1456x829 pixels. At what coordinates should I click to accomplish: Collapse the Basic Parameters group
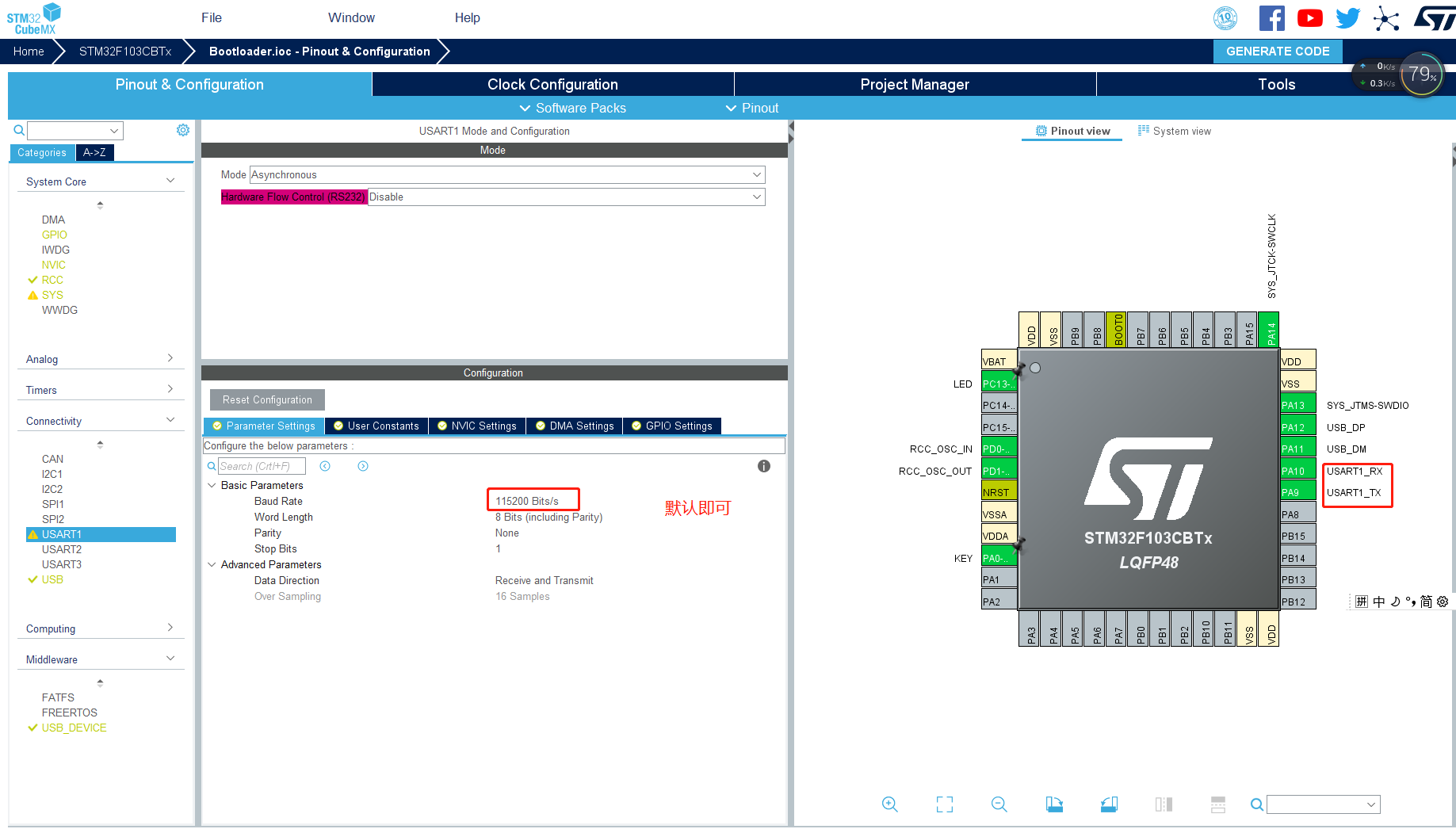212,485
